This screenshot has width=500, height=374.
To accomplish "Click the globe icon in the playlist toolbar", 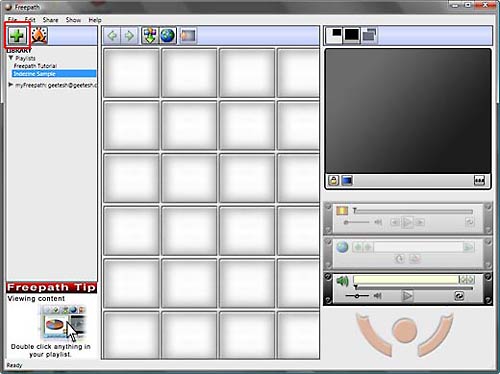I will pos(168,36).
